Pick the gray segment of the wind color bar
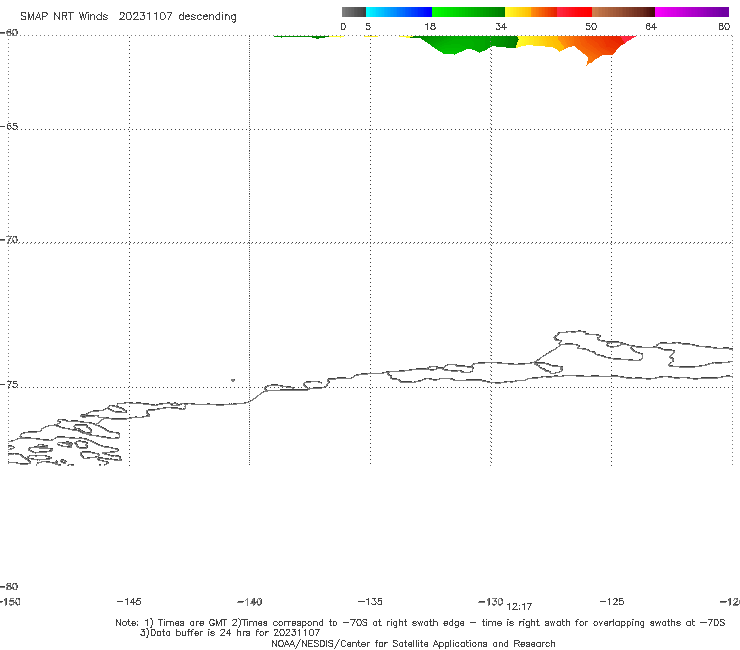The image size is (740, 650). pyautogui.click(x=354, y=12)
